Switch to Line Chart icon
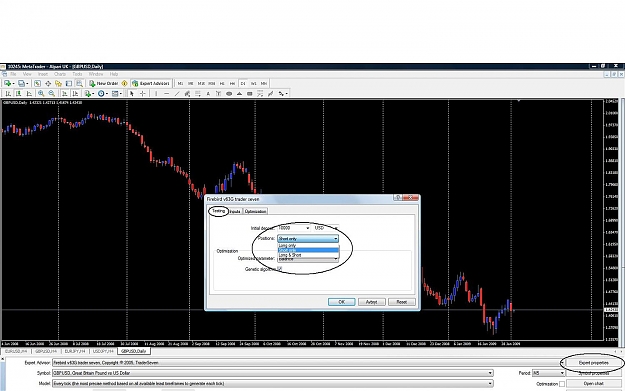This screenshot has height=391, width=625. [x=29, y=93]
